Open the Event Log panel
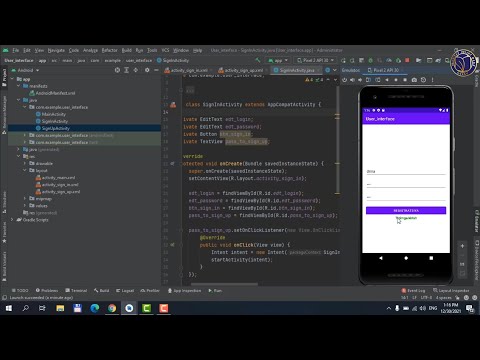 tap(413, 291)
